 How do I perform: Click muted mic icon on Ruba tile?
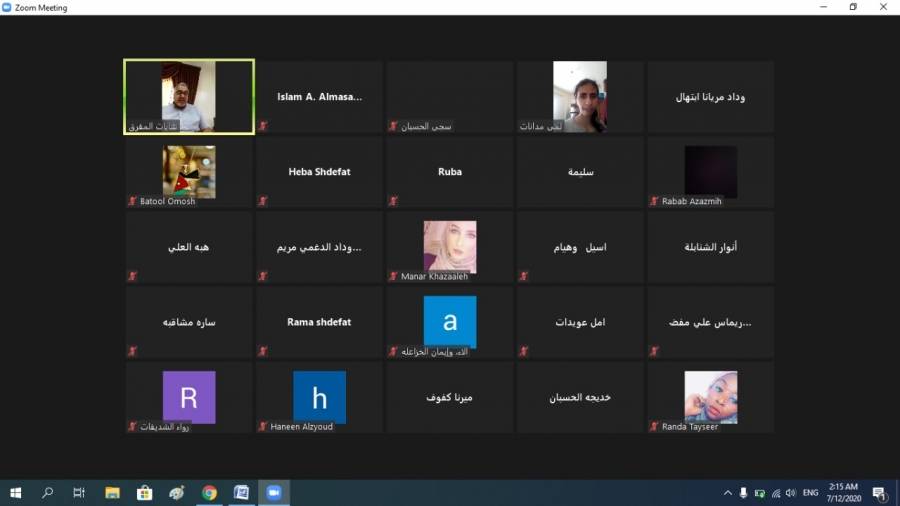[393, 201]
